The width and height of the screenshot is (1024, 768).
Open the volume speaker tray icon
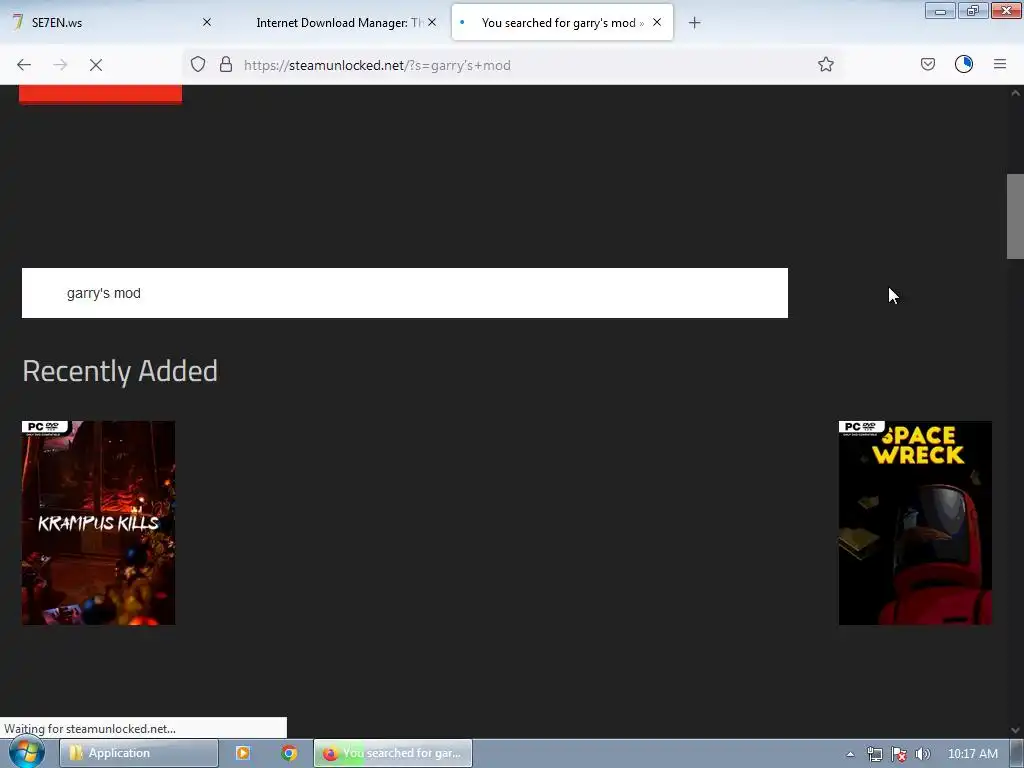(x=923, y=754)
